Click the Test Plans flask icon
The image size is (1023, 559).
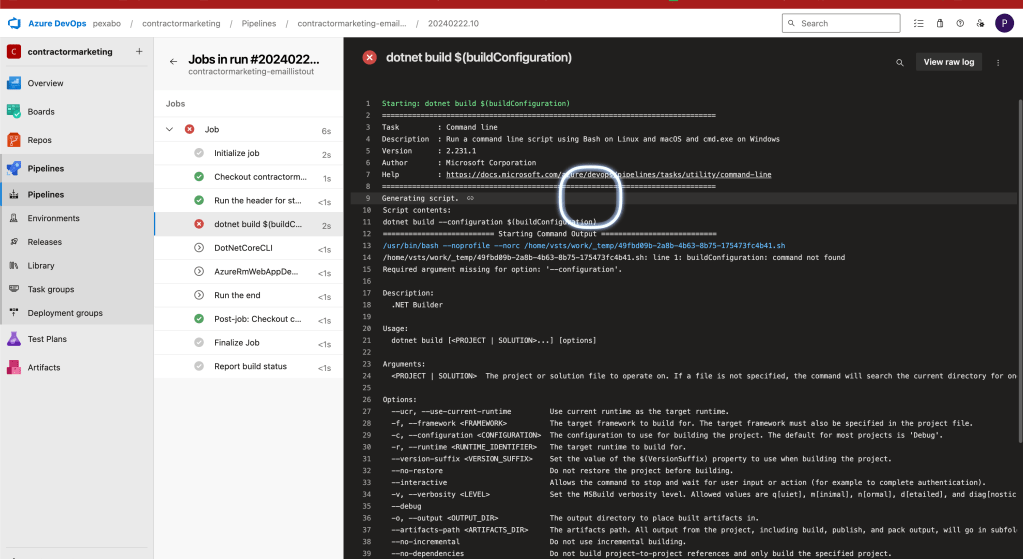click(x=14, y=339)
